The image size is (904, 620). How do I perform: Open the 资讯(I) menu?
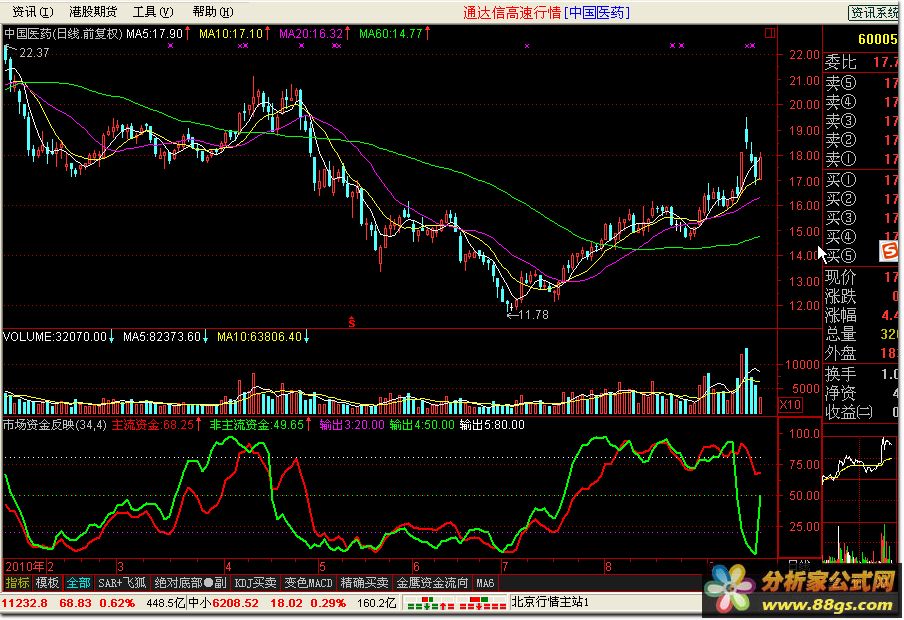(33, 12)
